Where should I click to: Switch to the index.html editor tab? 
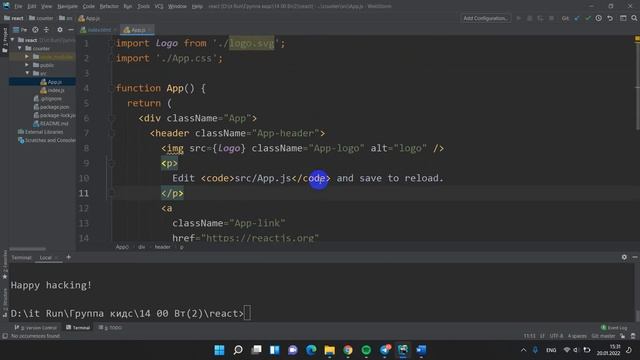pyautogui.click(x=98, y=30)
